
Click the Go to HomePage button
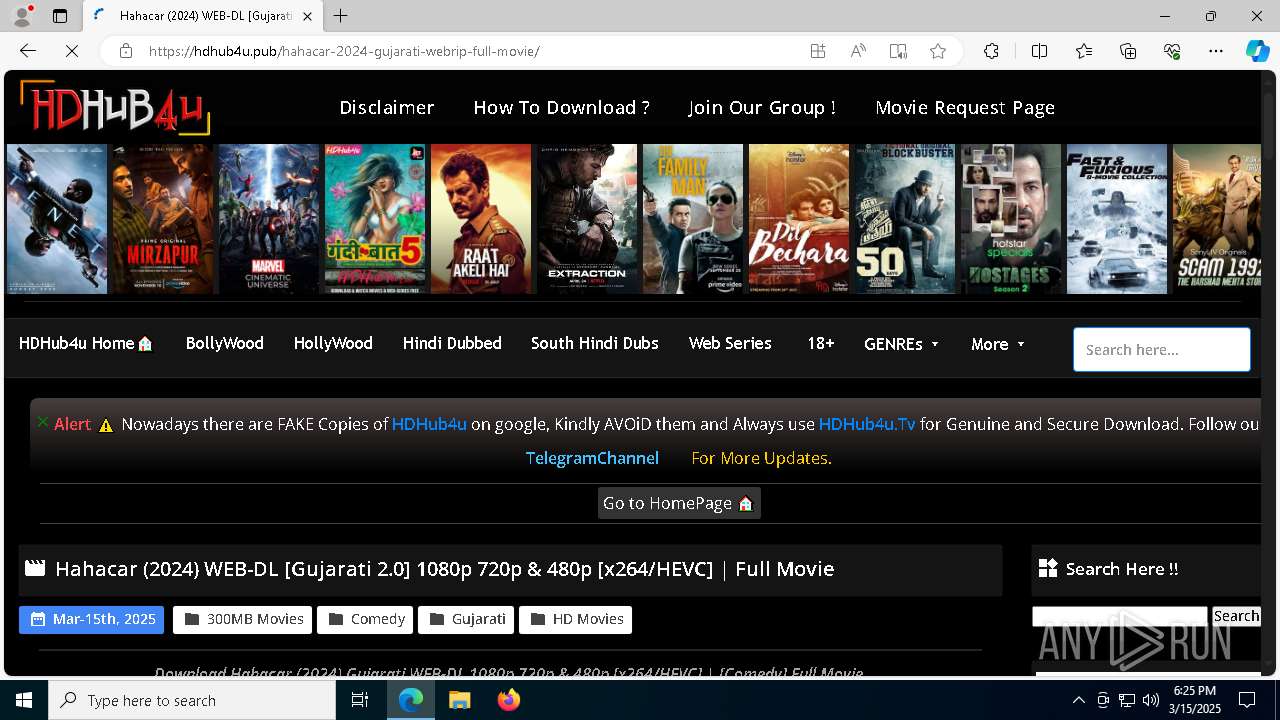tap(679, 503)
